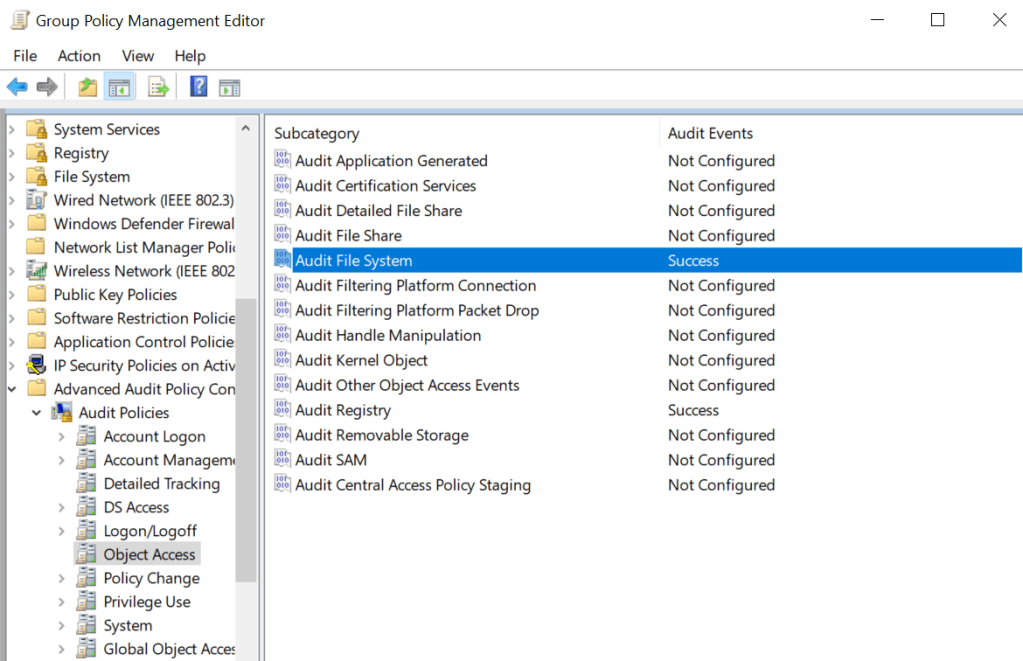
Task: Open the Action menu
Action: tap(79, 56)
